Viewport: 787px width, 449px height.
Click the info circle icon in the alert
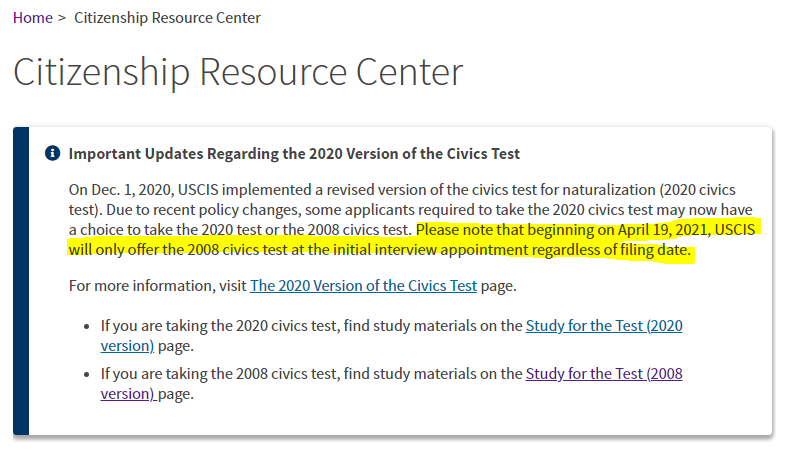coord(52,153)
